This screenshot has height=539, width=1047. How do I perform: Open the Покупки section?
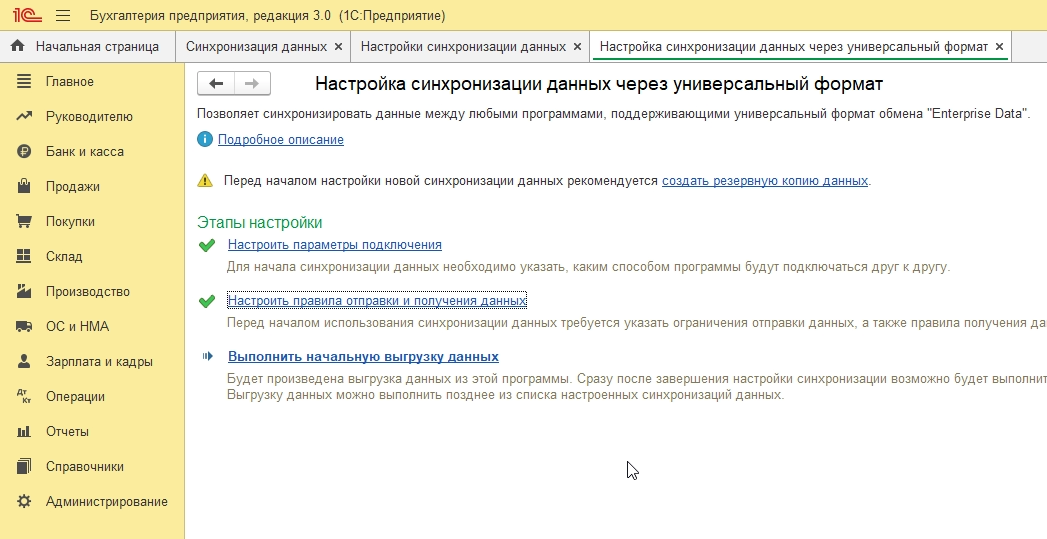70,222
